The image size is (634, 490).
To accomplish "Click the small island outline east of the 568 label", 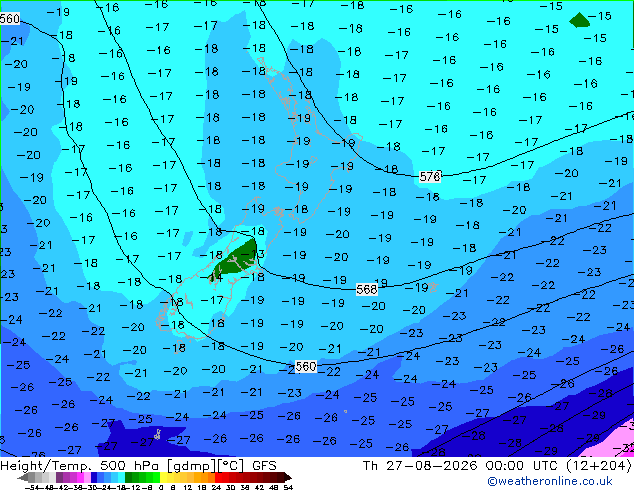I will click(x=433, y=287).
